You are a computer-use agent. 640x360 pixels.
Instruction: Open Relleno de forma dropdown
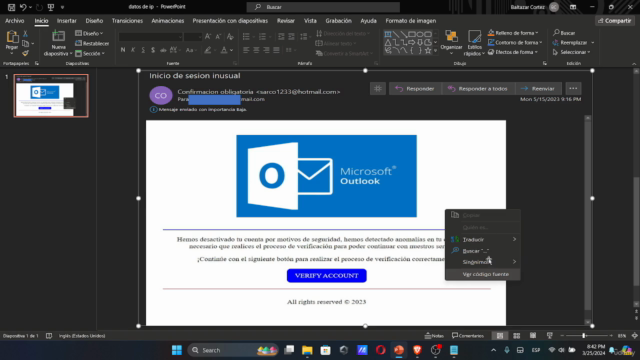pyautogui.click(x=513, y=33)
